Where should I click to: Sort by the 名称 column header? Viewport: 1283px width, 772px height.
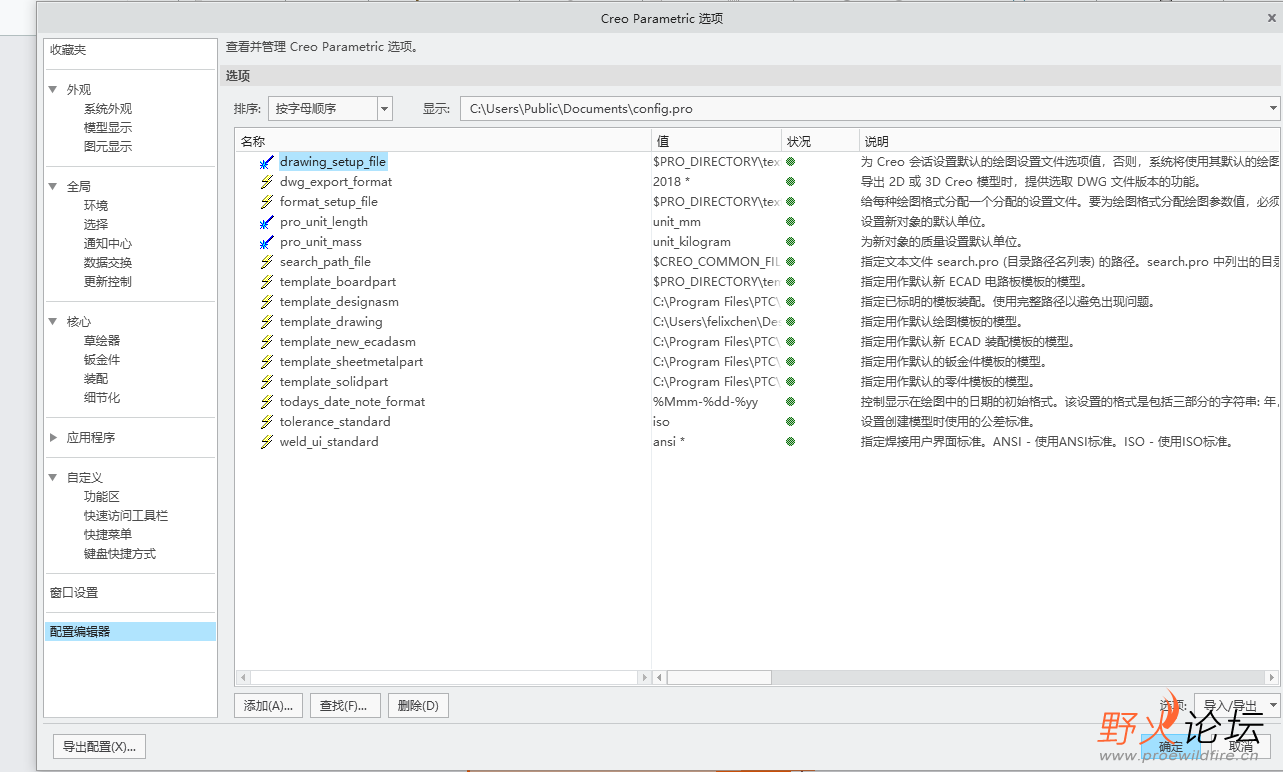(443, 142)
